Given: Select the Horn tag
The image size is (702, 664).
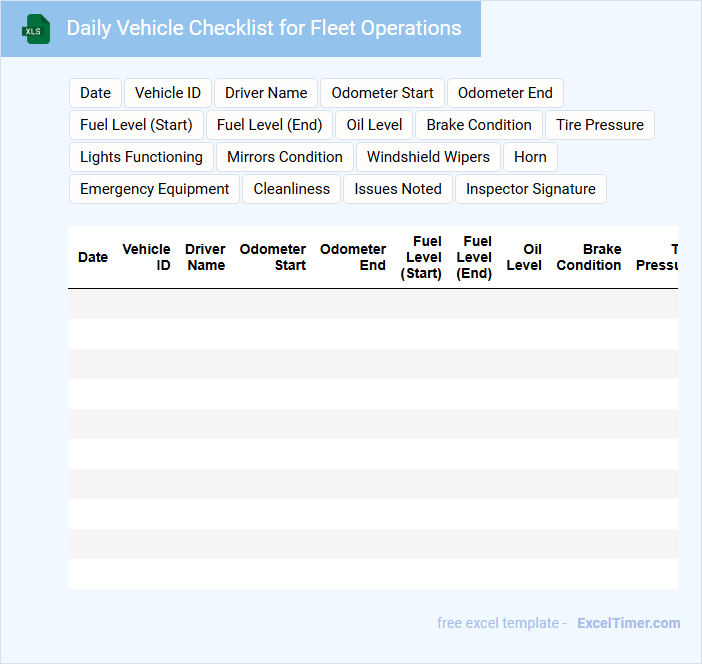Looking at the screenshot, I should [530, 157].
